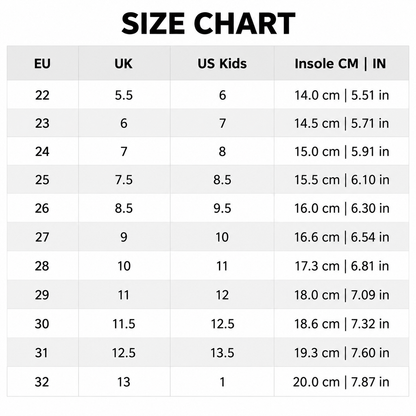Select the EU column header
The image size is (416, 416).
click(x=42, y=63)
